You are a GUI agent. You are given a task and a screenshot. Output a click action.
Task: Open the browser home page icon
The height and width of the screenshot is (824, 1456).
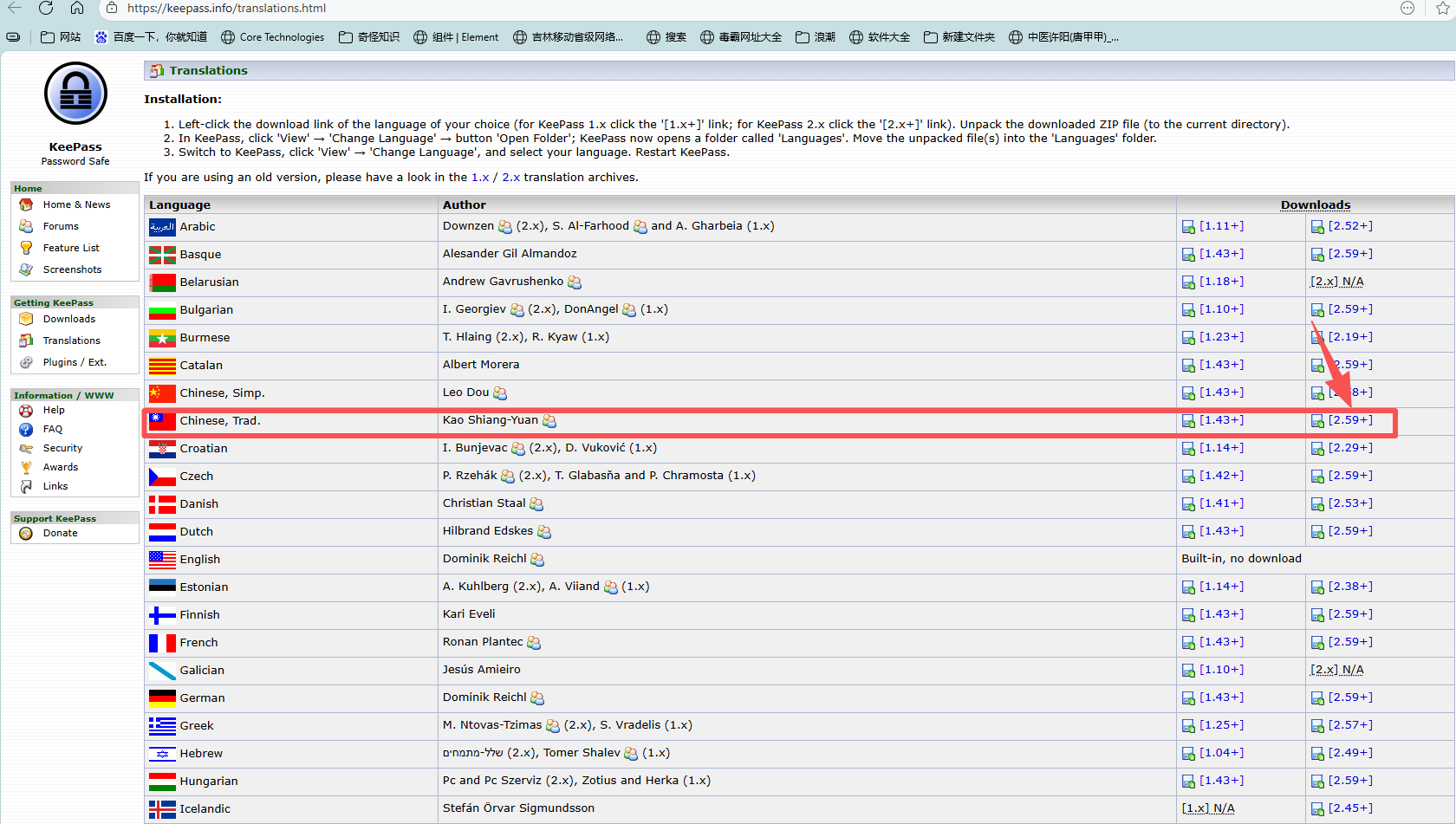(x=77, y=8)
